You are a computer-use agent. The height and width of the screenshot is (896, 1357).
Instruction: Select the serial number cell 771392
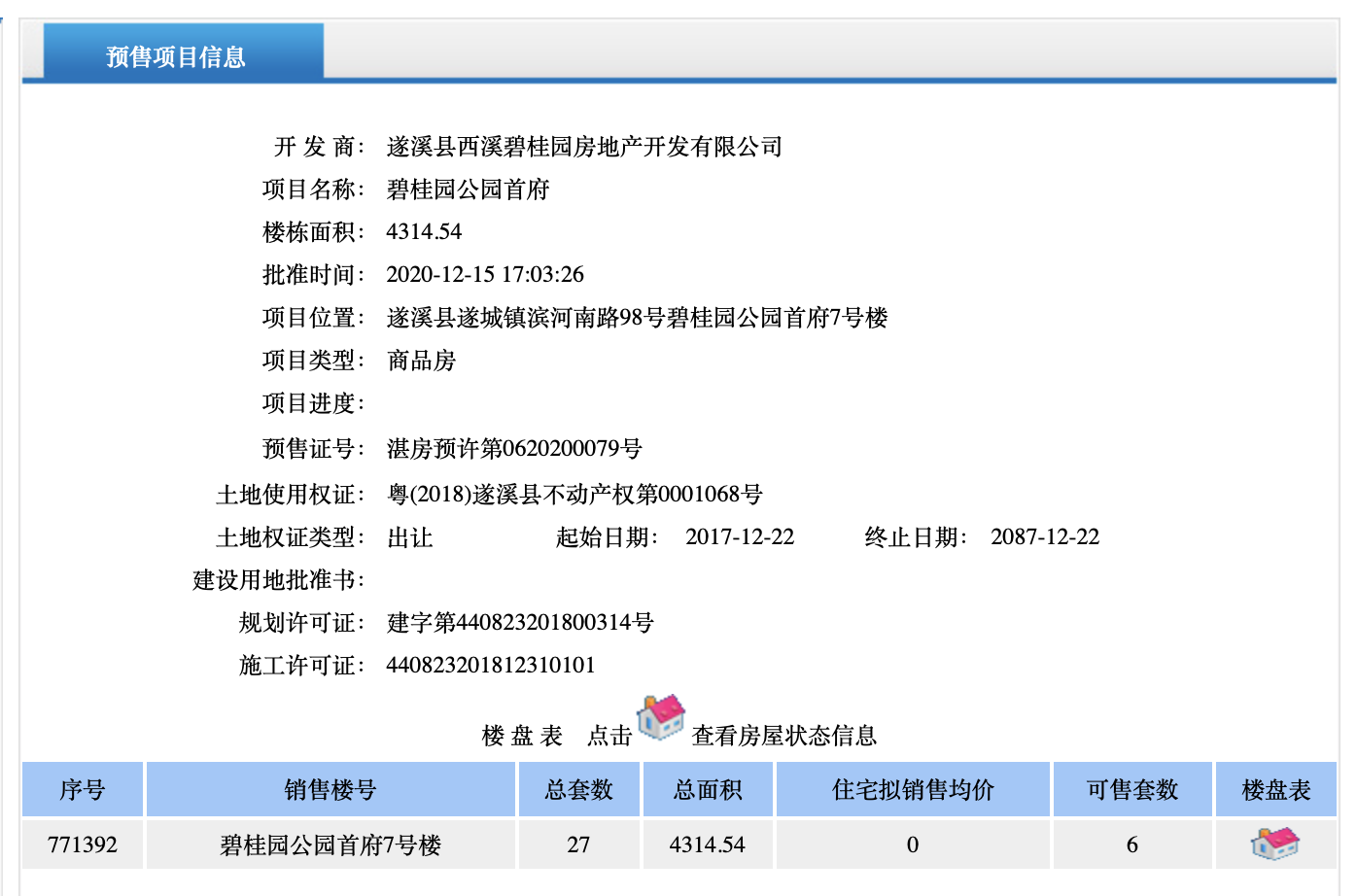(x=83, y=844)
